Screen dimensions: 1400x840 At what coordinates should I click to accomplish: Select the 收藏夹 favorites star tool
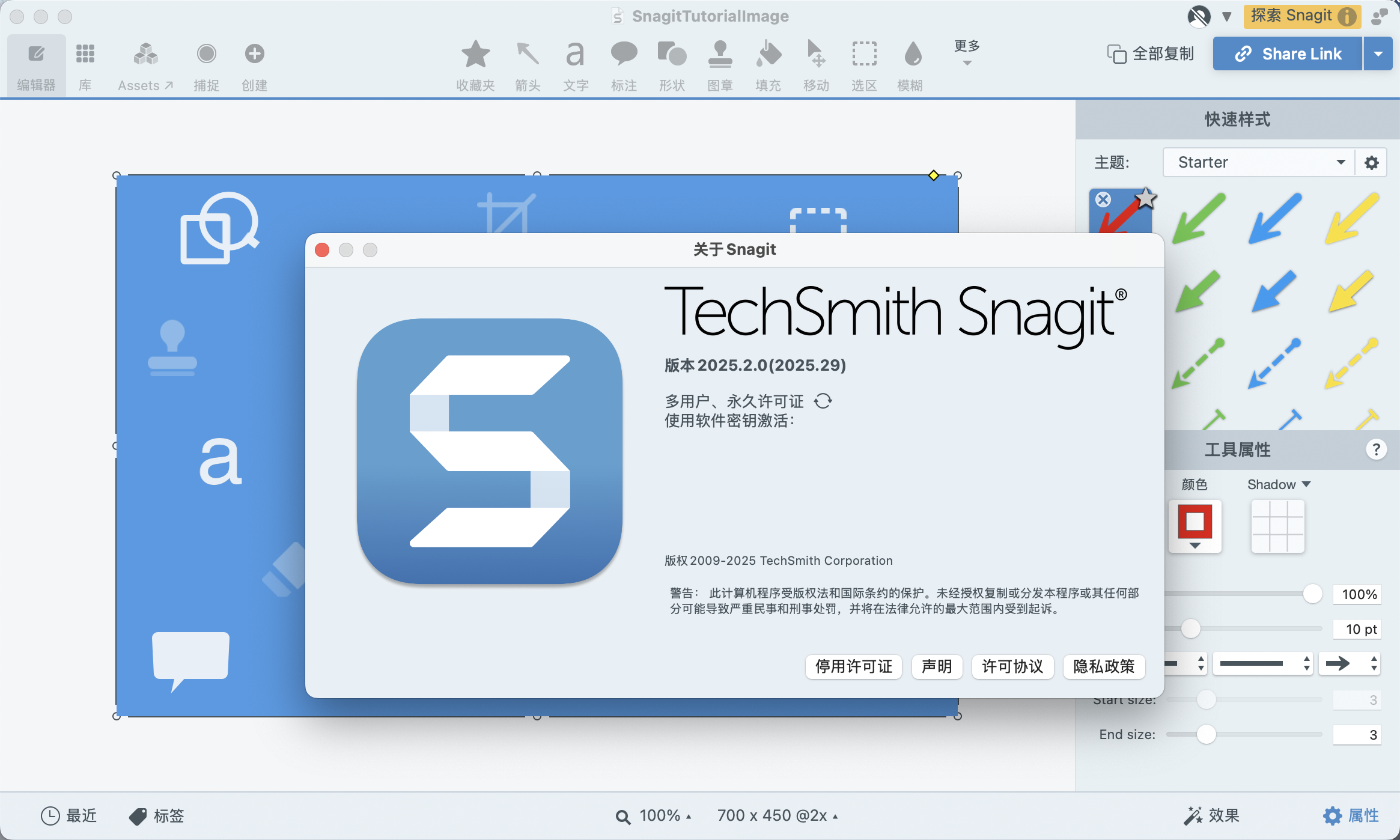coord(475,66)
